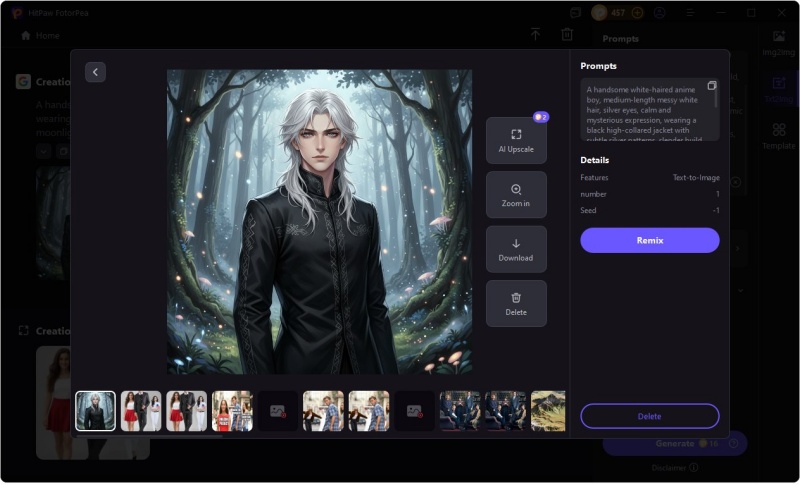This screenshot has height=485, width=800.
Task: Click the Zoom in button
Action: tap(516, 195)
